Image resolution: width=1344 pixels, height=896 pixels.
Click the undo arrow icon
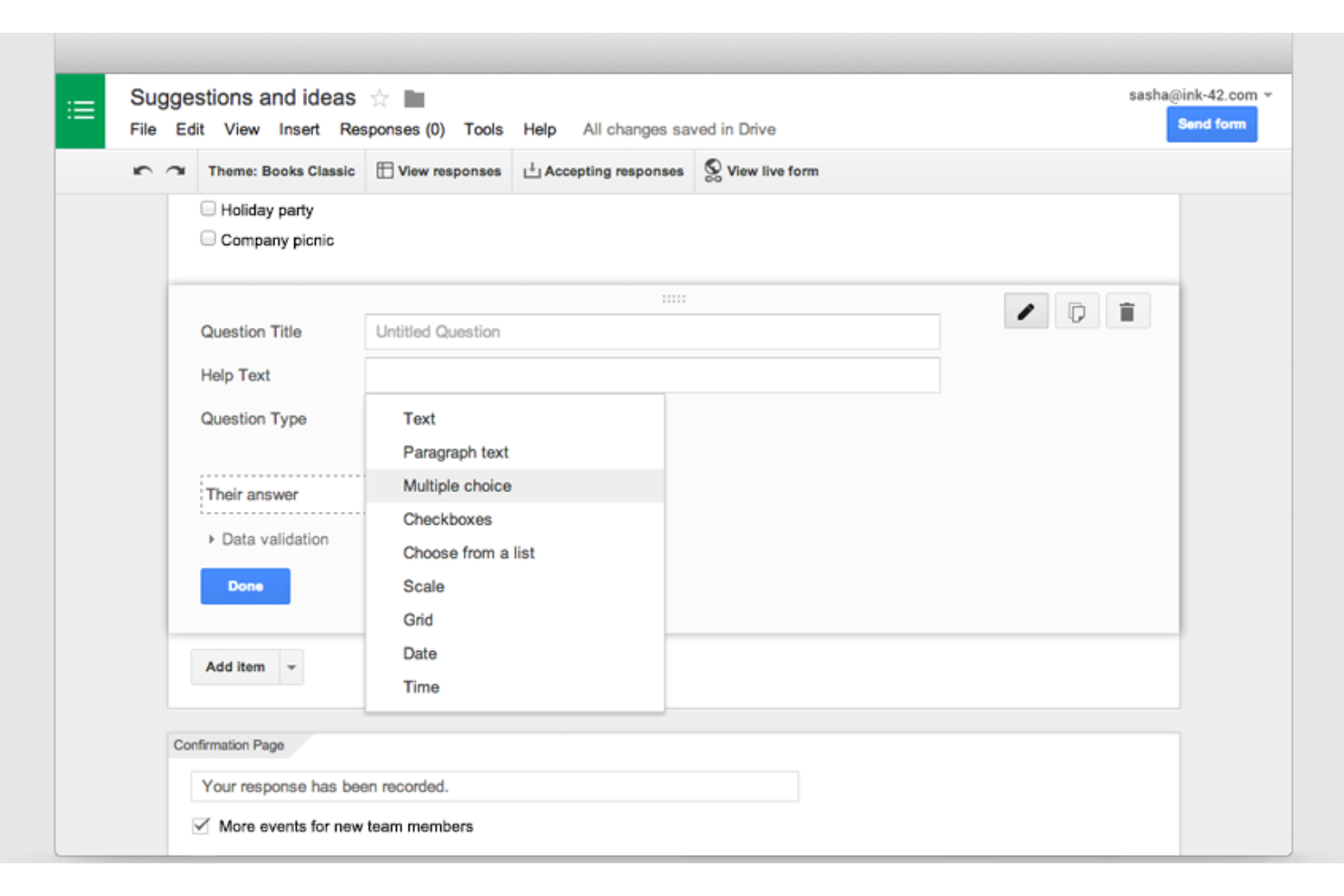coord(142,171)
